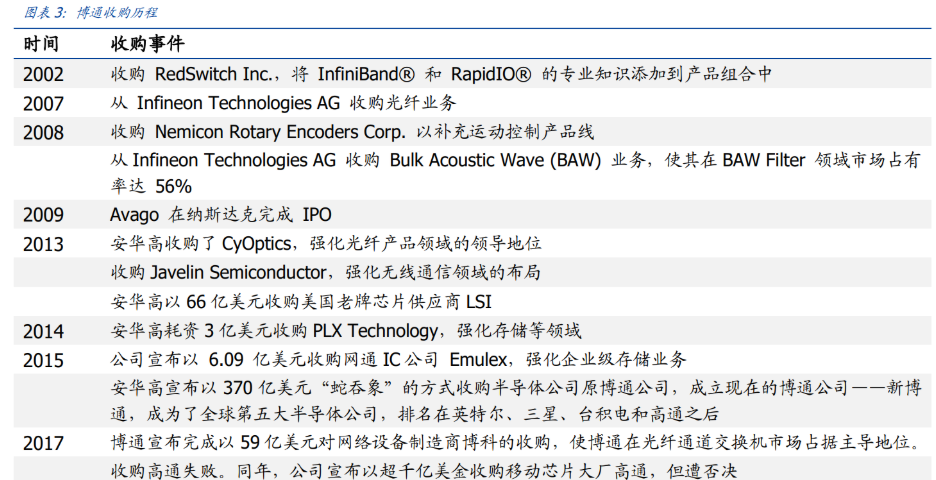
Task: Click the year cell 2014
Action: (43, 331)
